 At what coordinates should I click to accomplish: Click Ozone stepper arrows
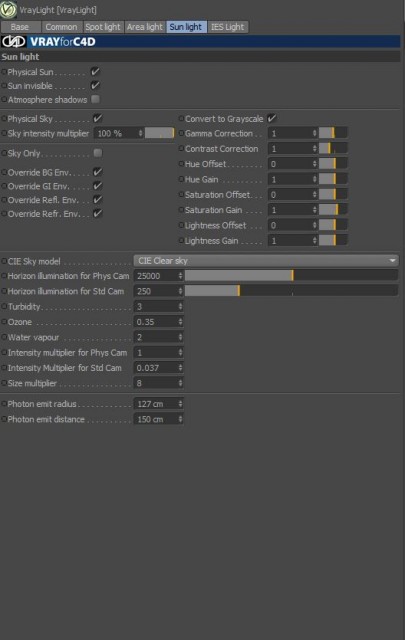click(180, 322)
